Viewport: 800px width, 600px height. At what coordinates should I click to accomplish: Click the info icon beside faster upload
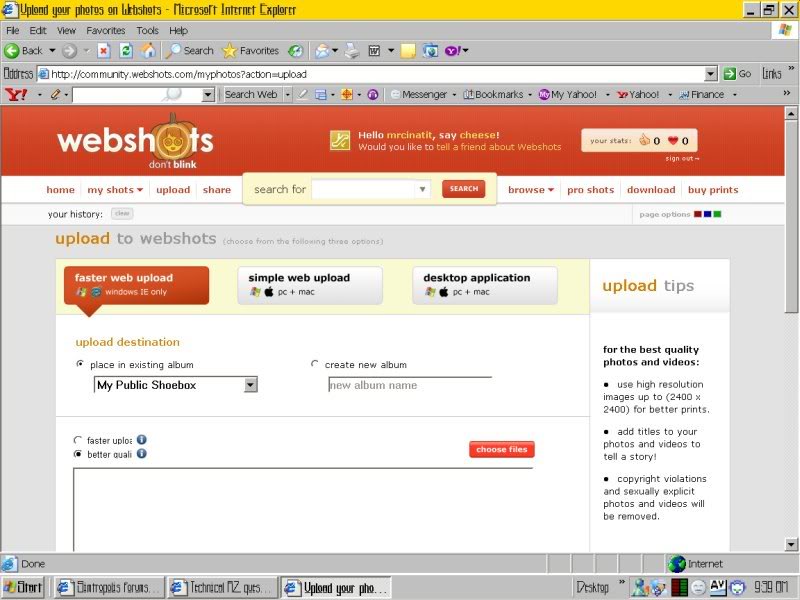point(142,440)
